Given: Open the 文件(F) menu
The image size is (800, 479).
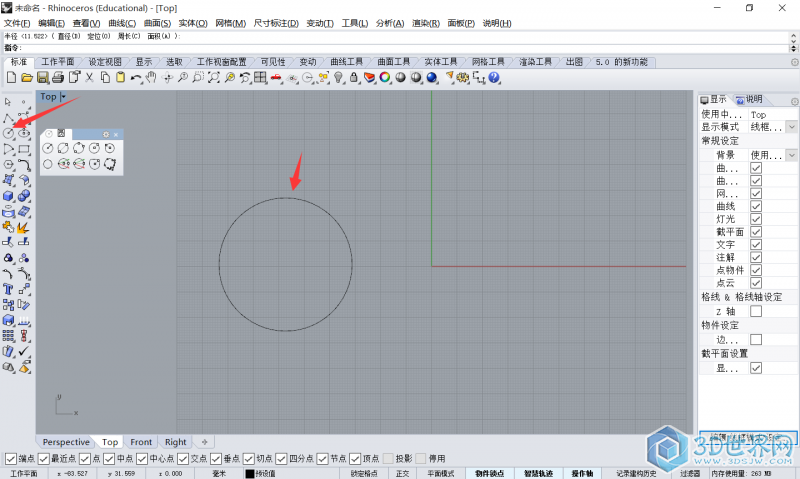Looking at the screenshot, I should (17, 23).
